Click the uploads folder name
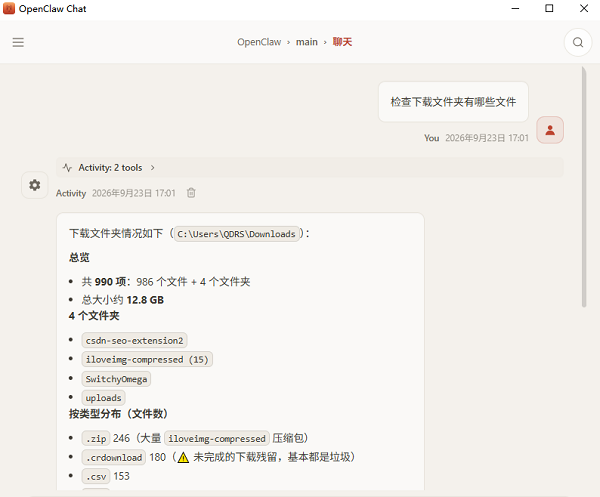Screen dimensions: 600x497 (x=103, y=398)
